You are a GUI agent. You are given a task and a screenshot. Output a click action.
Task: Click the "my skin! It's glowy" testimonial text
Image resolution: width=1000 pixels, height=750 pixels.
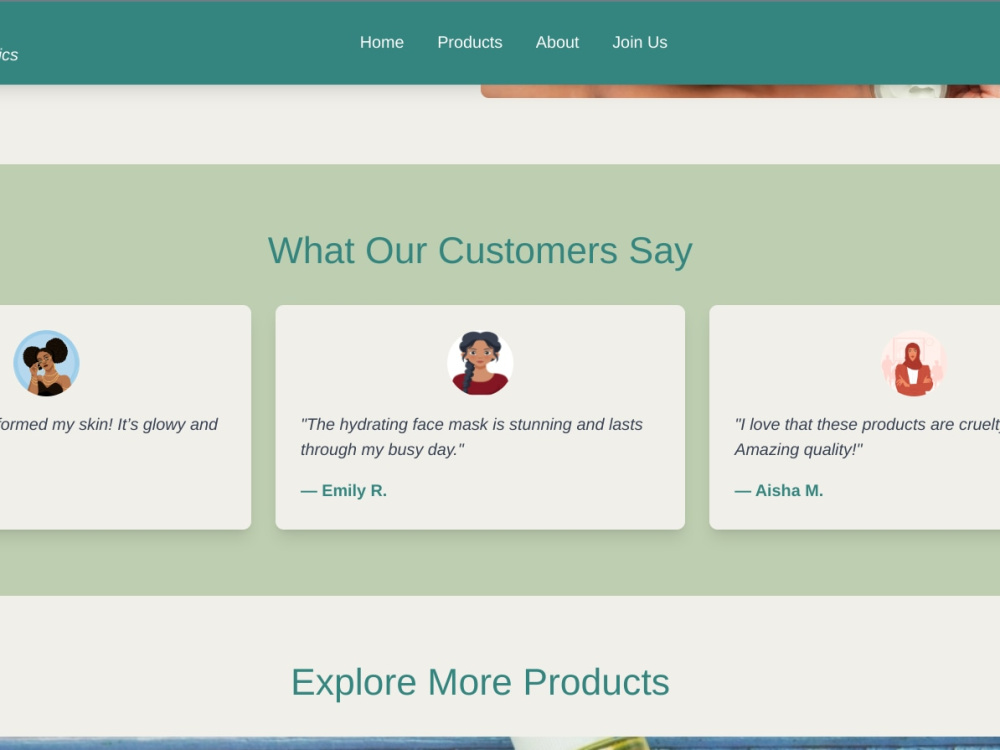[108, 425]
